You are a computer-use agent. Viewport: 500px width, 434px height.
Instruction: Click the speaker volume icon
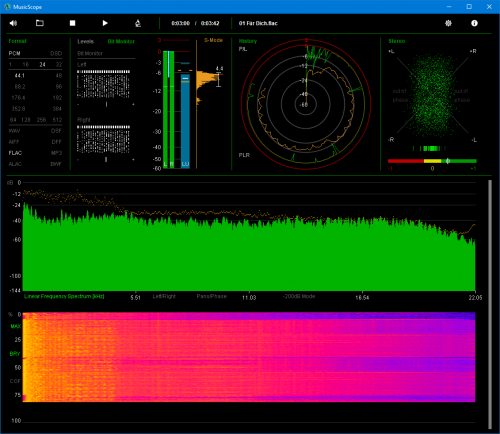click(x=13, y=23)
